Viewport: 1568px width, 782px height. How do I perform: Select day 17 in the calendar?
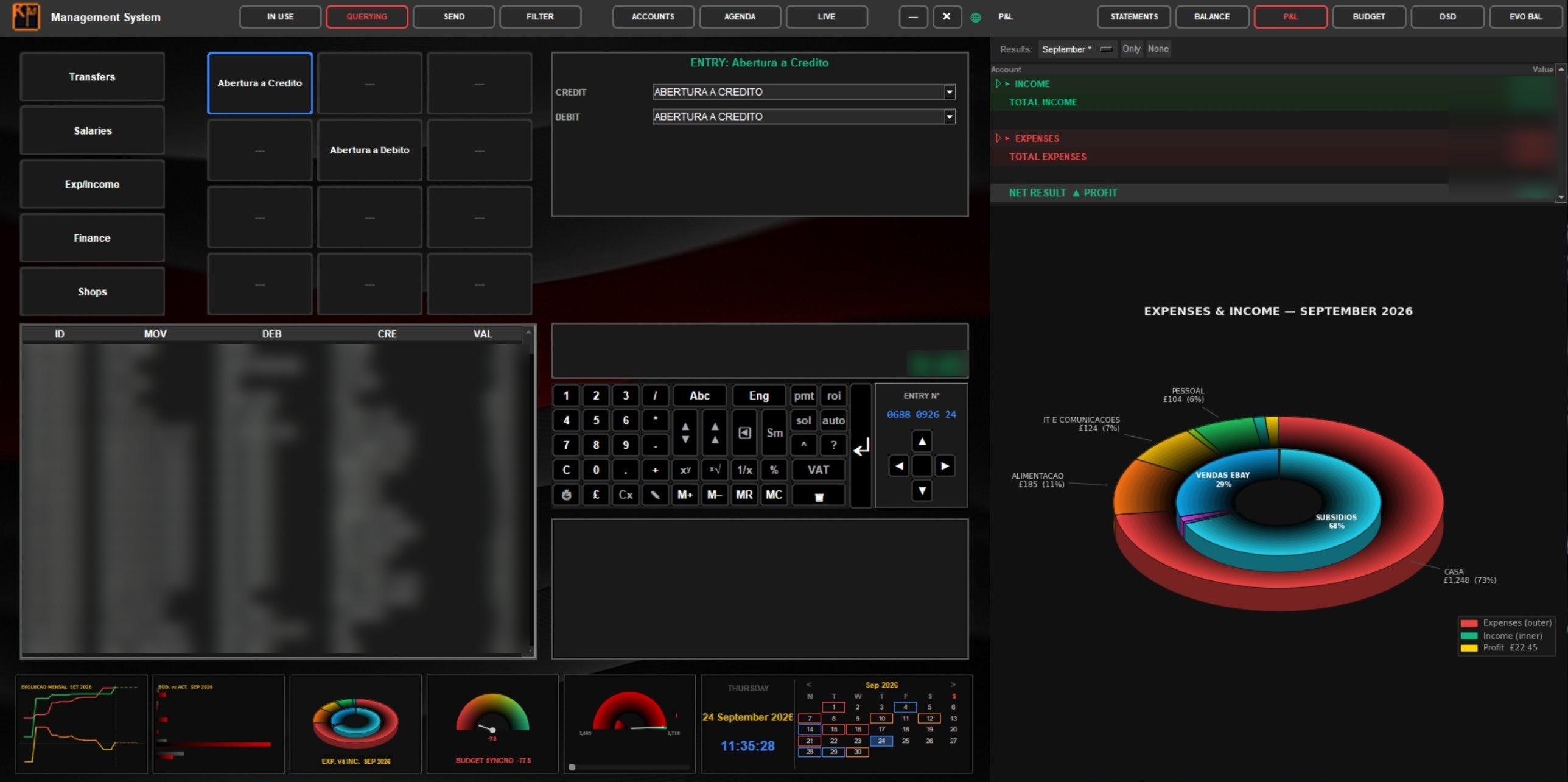[881, 729]
